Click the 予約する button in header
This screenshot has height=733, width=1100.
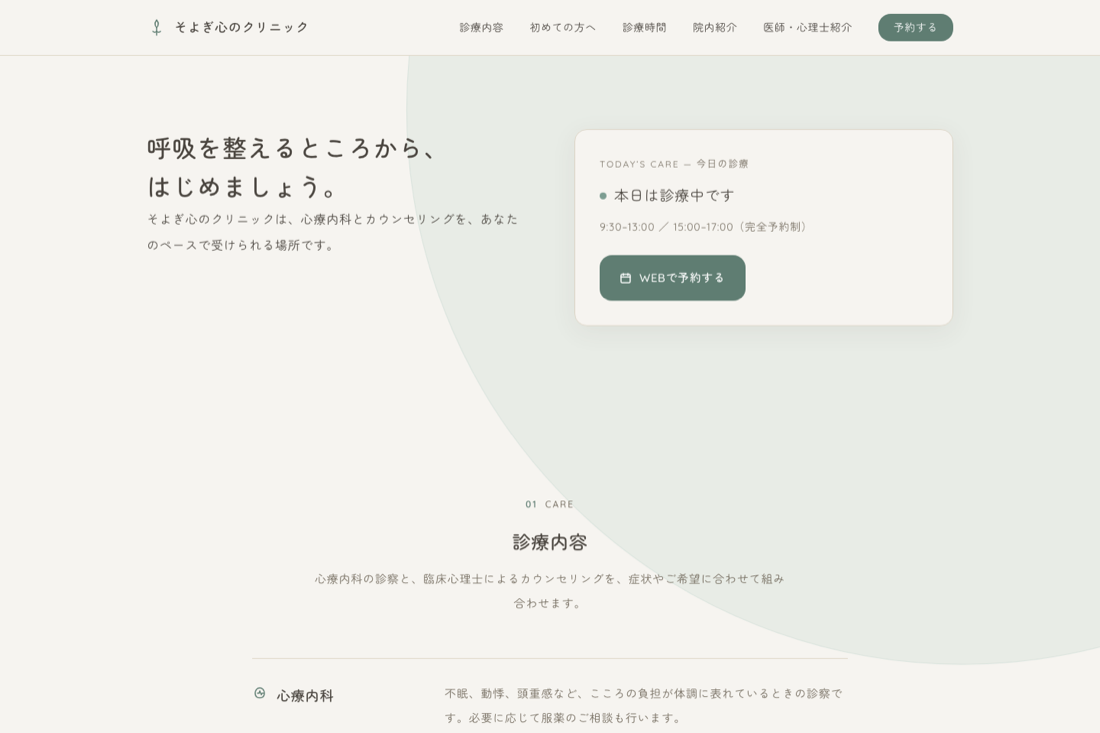click(915, 27)
